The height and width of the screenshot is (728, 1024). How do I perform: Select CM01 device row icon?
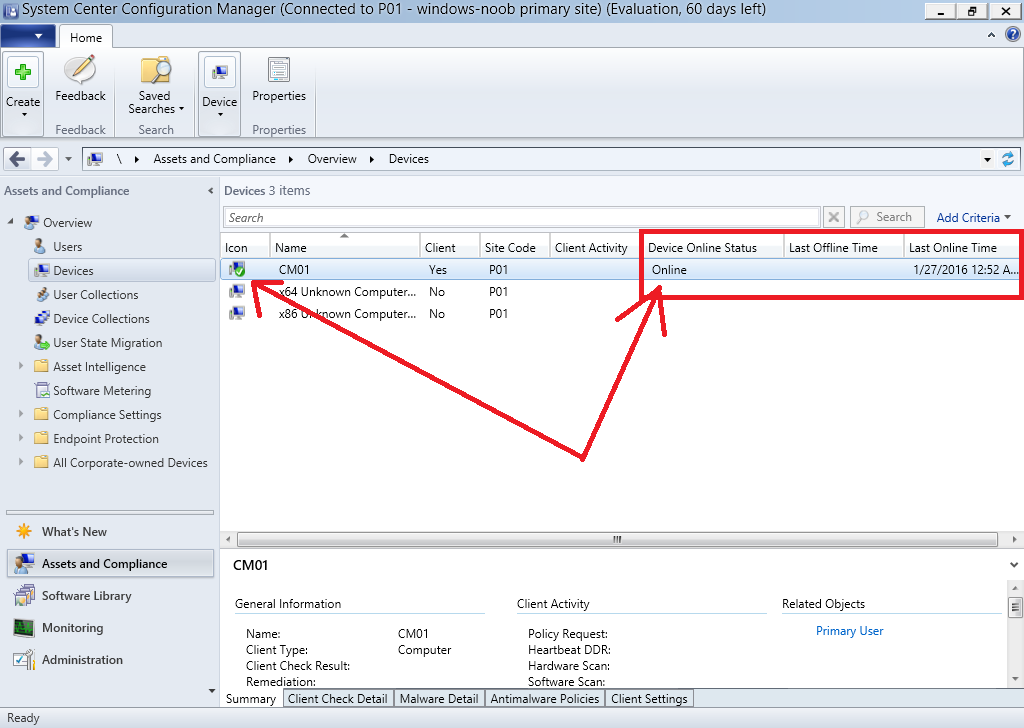[237, 269]
